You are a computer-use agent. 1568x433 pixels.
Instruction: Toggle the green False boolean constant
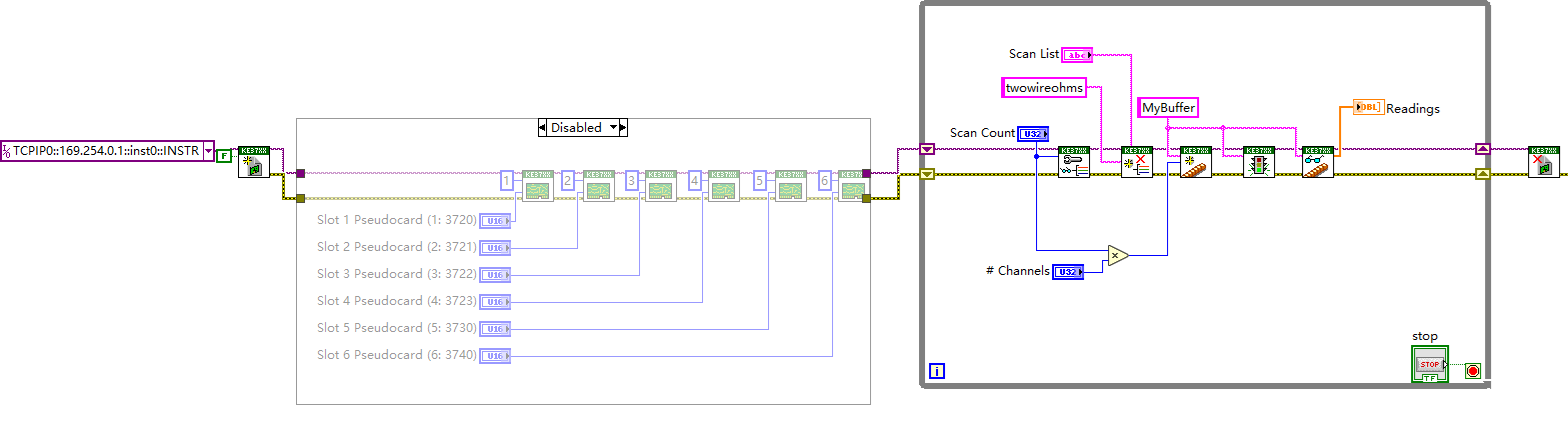tap(224, 156)
